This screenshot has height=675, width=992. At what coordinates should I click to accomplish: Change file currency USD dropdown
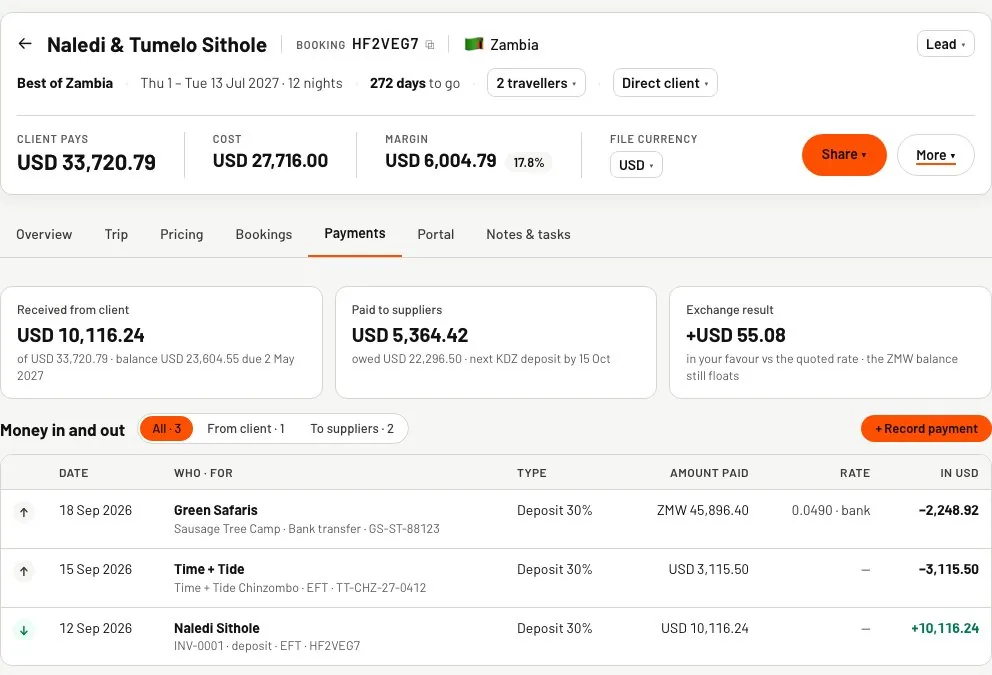pyautogui.click(x=636, y=165)
